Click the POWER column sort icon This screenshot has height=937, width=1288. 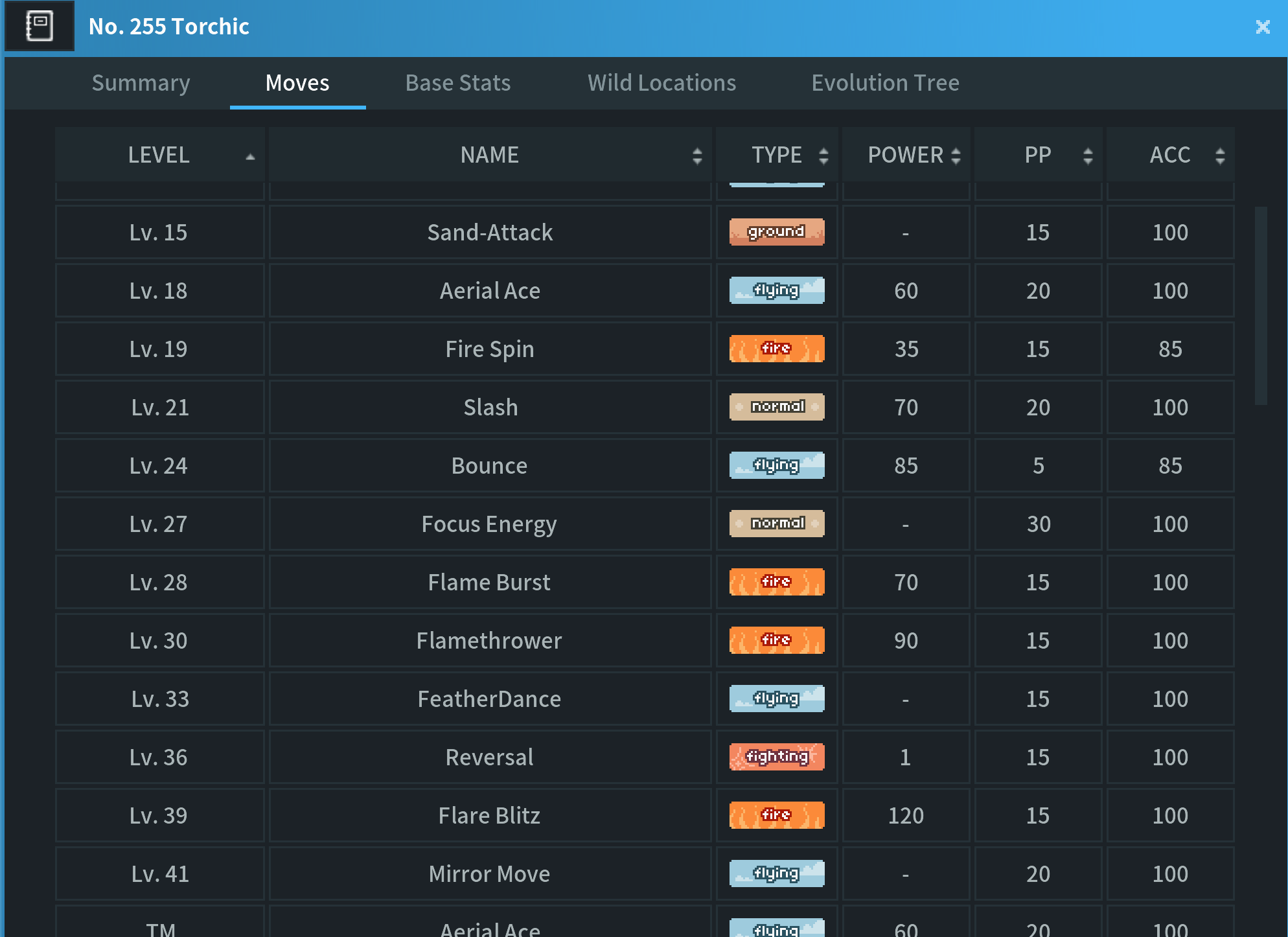955,155
